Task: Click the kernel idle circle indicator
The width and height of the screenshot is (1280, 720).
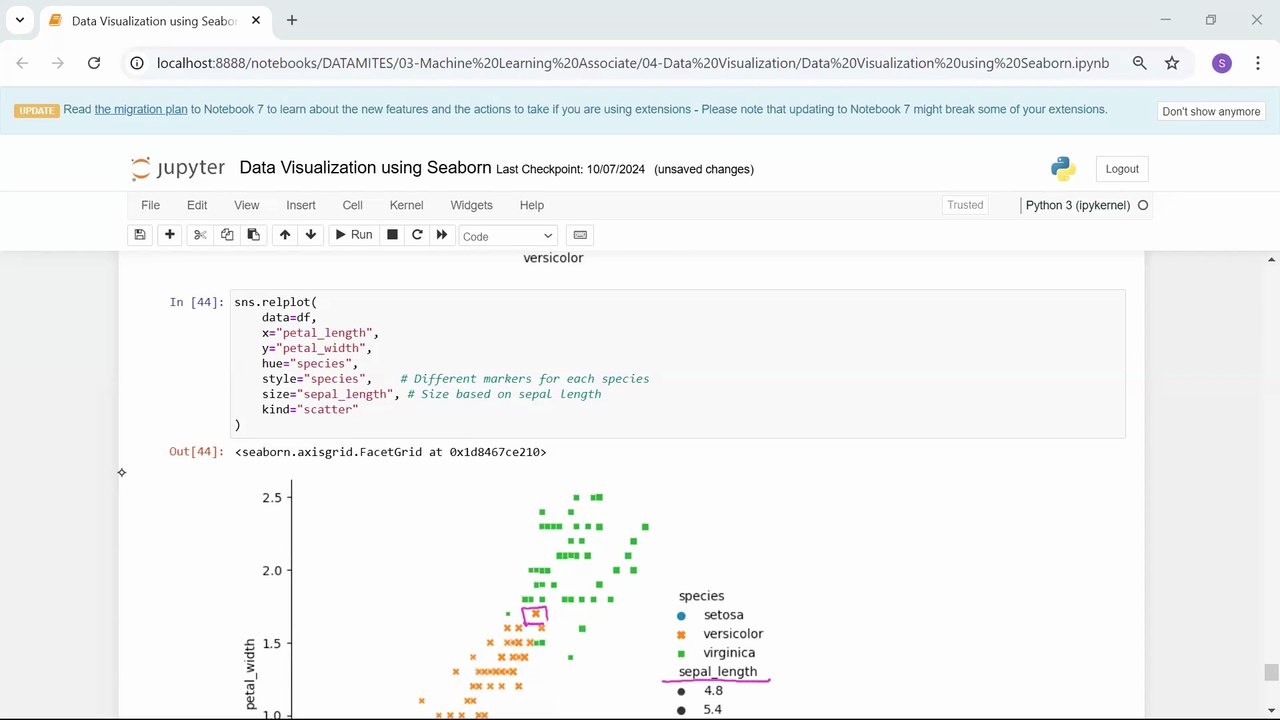Action: point(1143,205)
